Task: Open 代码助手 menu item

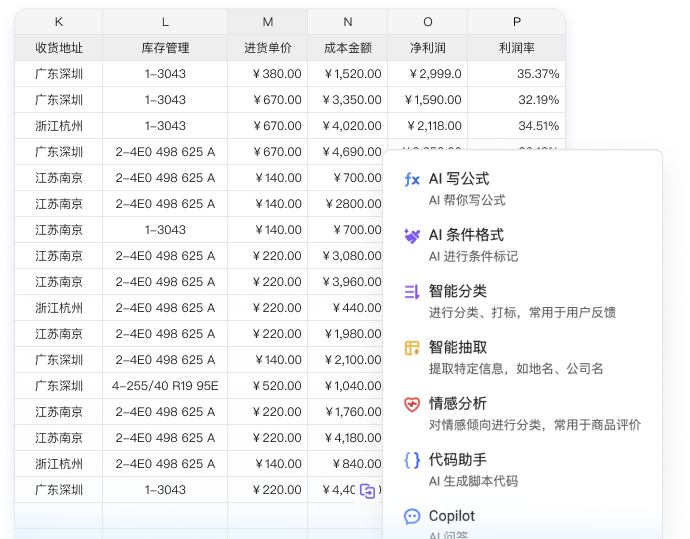Action: coord(523,469)
